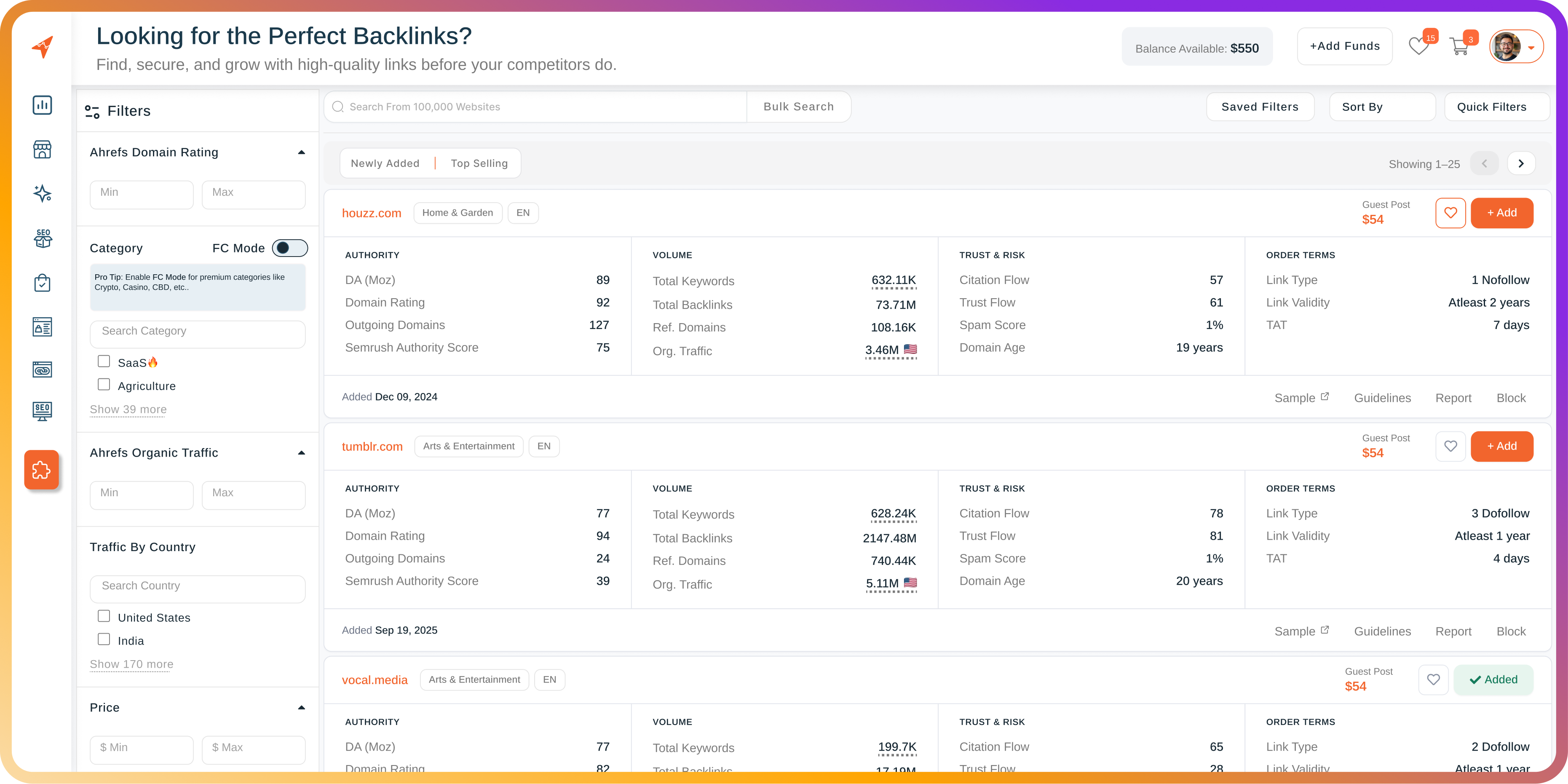This screenshot has width=1568, height=784.
Task: Click the Search Category field
Action: [x=197, y=334]
